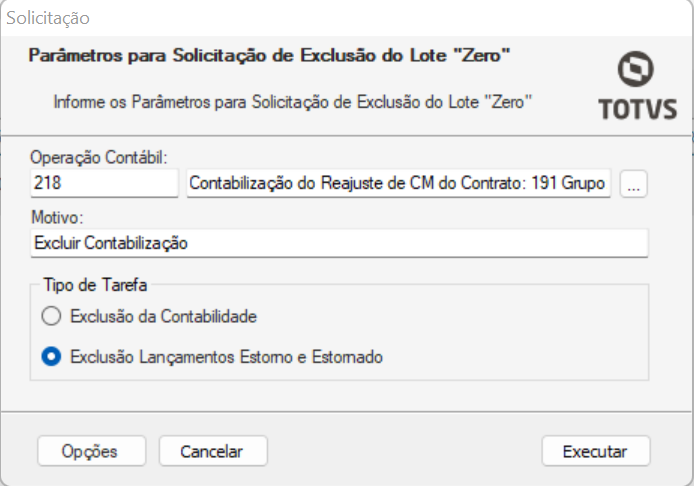Click the Contabilização do Reajuste description field
Image resolution: width=694 pixels, height=486 pixels.
pos(399,183)
